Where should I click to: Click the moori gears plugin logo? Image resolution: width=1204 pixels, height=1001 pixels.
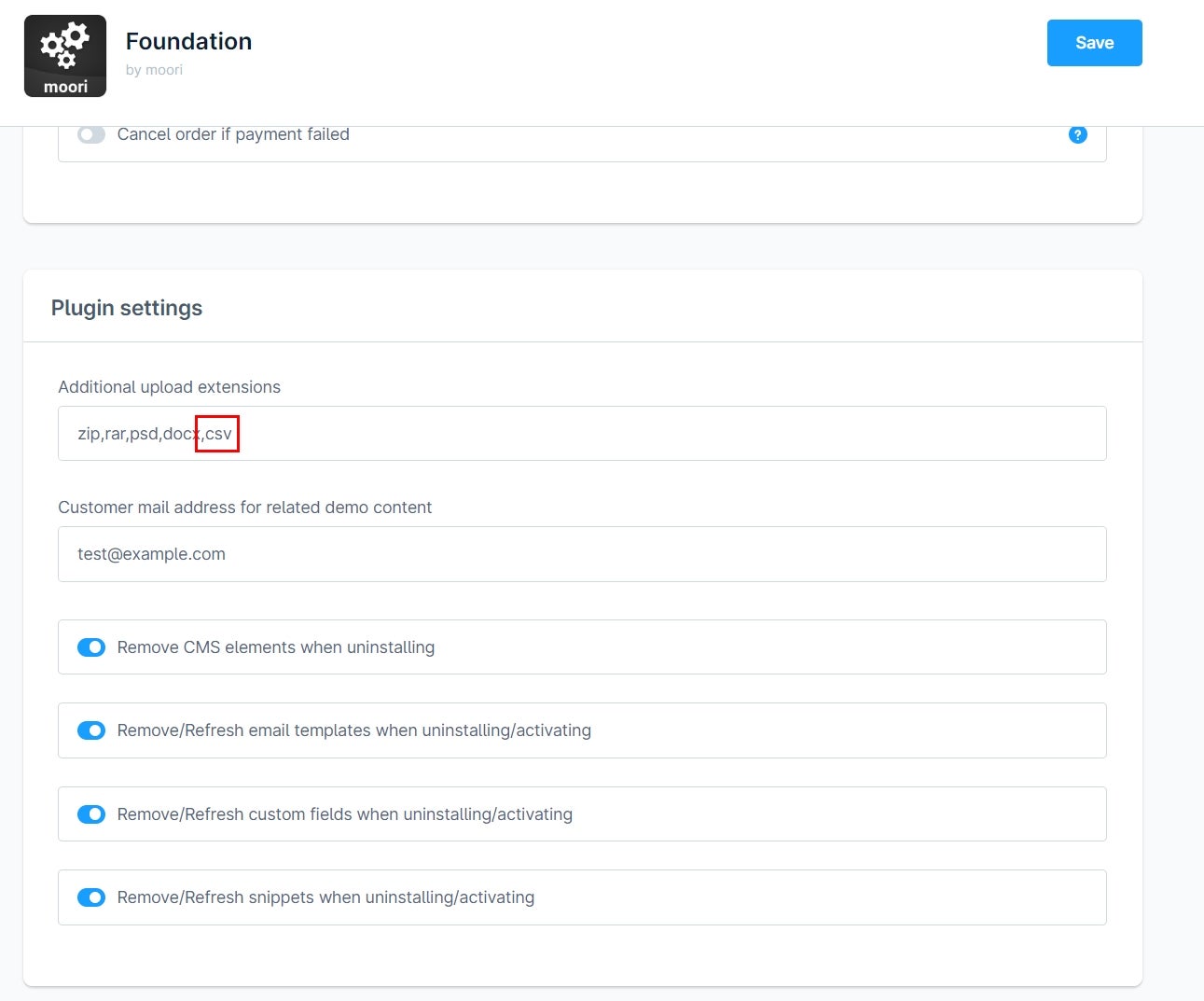point(65,56)
